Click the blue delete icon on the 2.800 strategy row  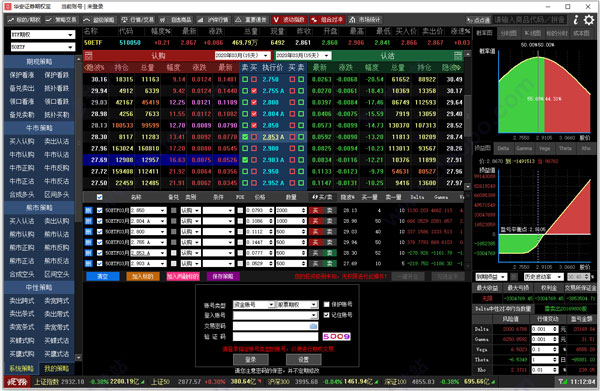(x=88, y=231)
